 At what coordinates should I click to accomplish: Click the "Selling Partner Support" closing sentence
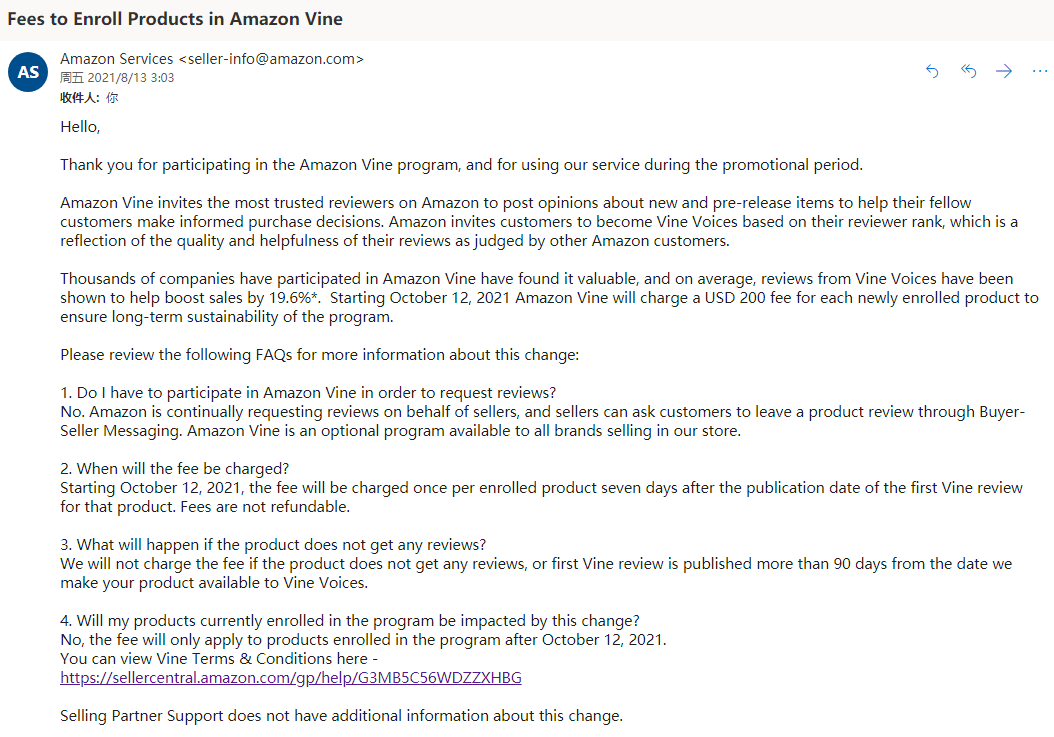click(x=341, y=716)
